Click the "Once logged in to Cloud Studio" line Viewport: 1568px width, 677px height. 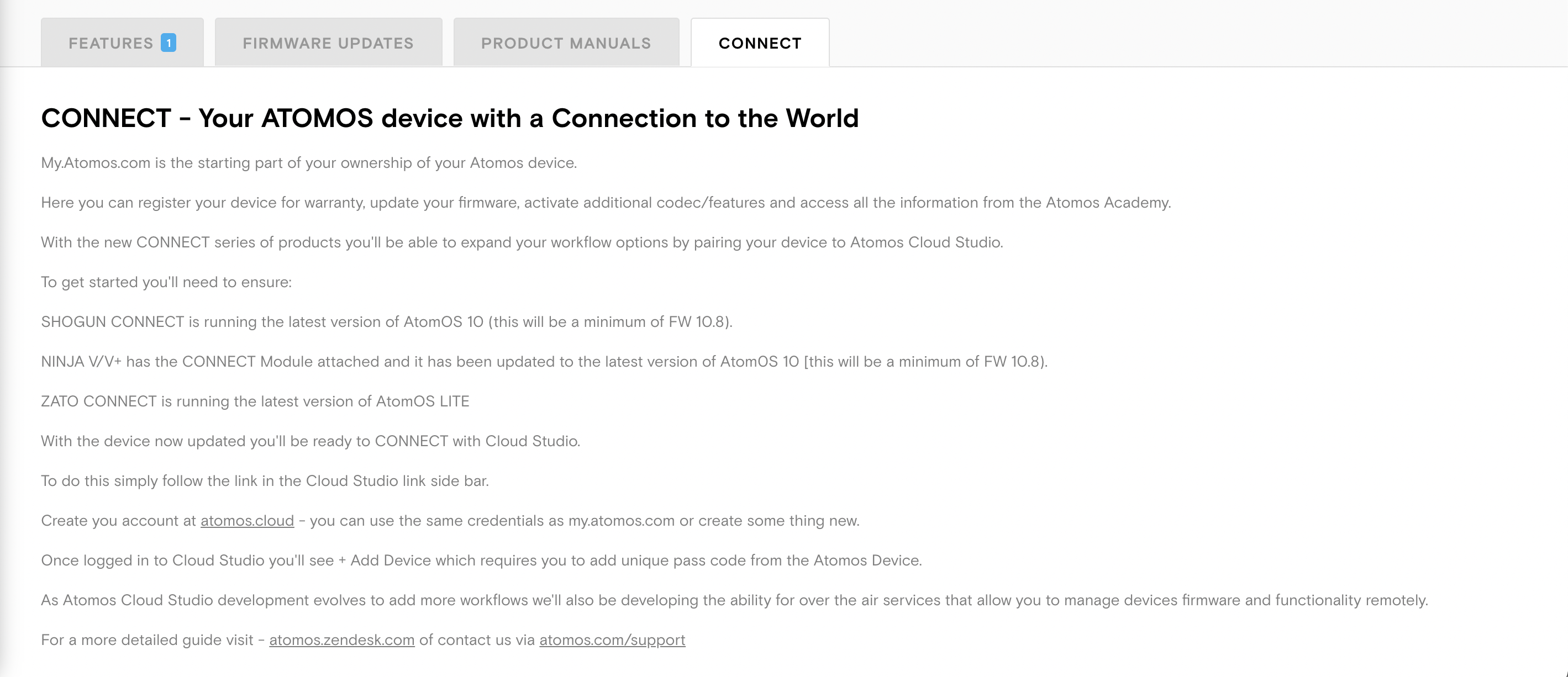click(482, 560)
